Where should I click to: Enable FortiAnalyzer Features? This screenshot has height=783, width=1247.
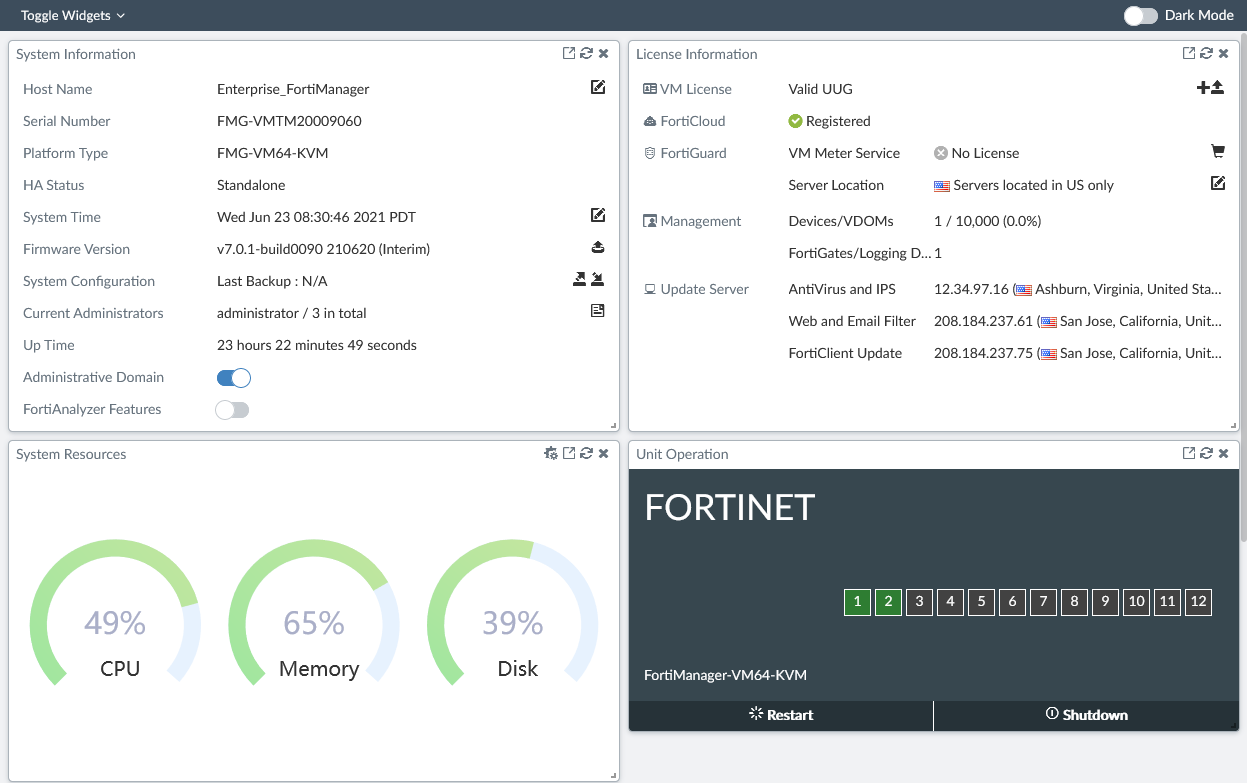coord(233,409)
